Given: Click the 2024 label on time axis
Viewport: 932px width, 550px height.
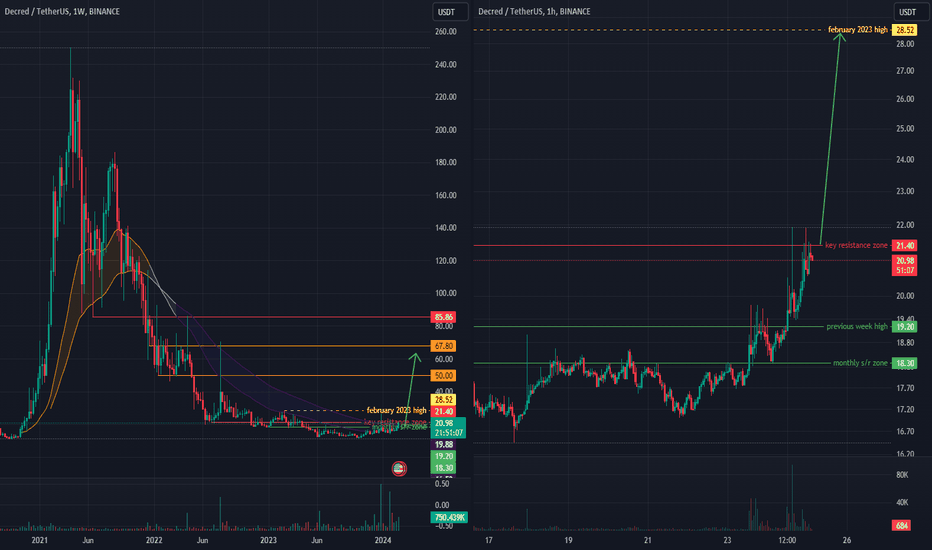Looking at the screenshot, I should [x=383, y=540].
